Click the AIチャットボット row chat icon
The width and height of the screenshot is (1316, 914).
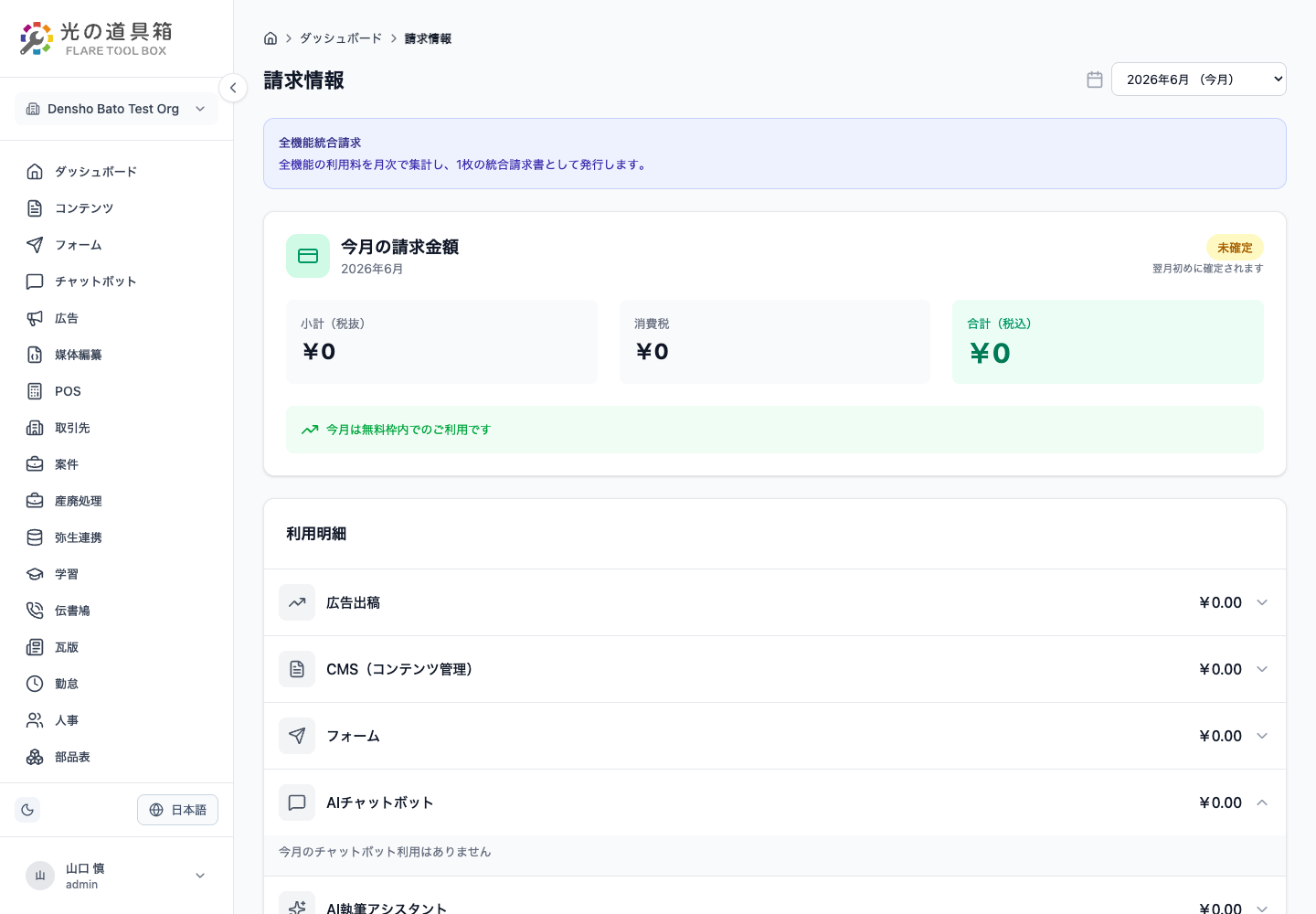(297, 802)
